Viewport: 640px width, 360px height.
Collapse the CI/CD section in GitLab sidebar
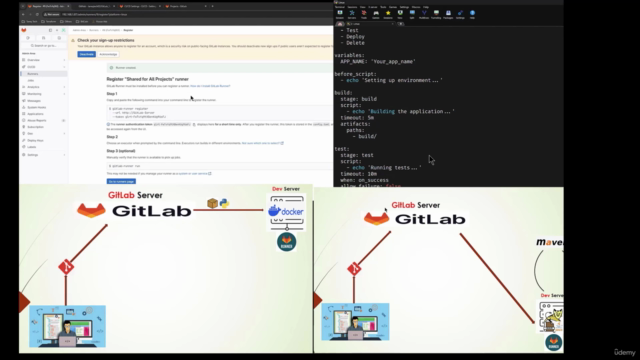(x=44, y=67)
